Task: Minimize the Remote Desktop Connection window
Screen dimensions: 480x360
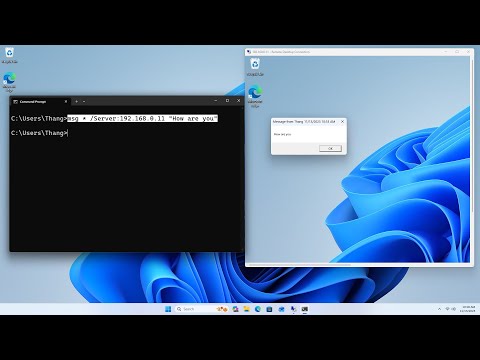Action: click(x=446, y=52)
